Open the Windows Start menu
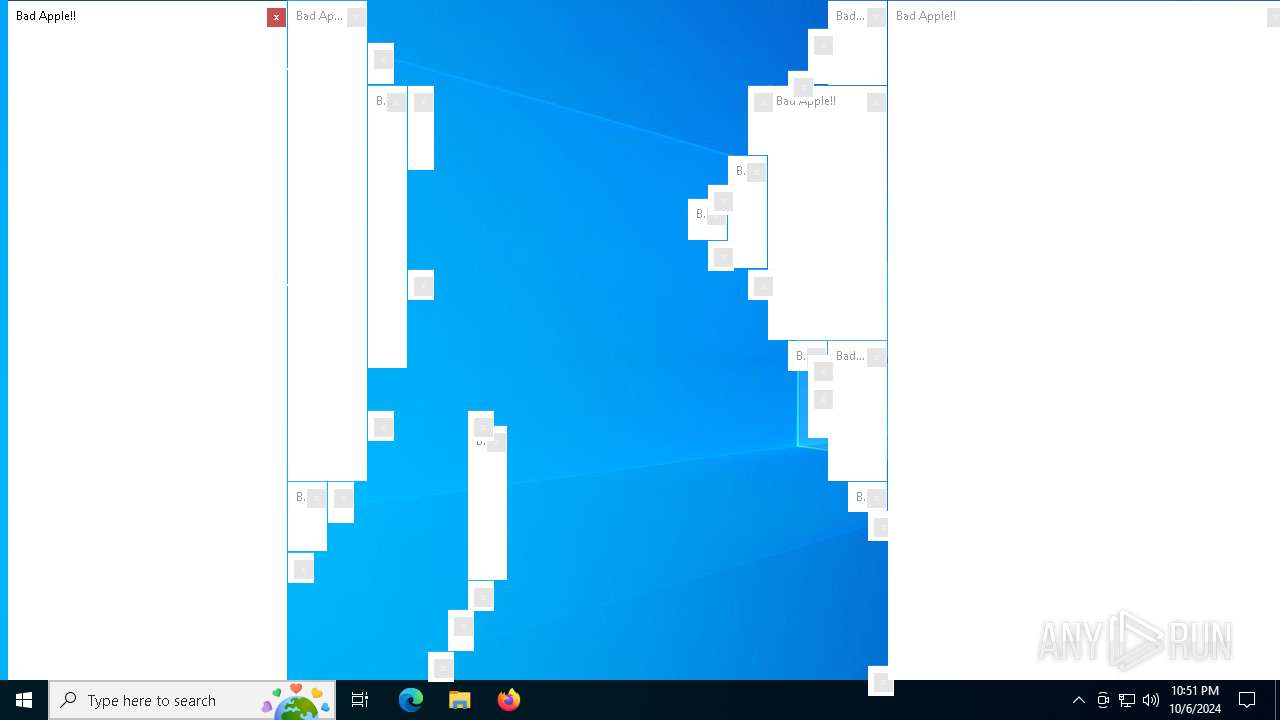This screenshot has height=720, width=1280. (24, 700)
